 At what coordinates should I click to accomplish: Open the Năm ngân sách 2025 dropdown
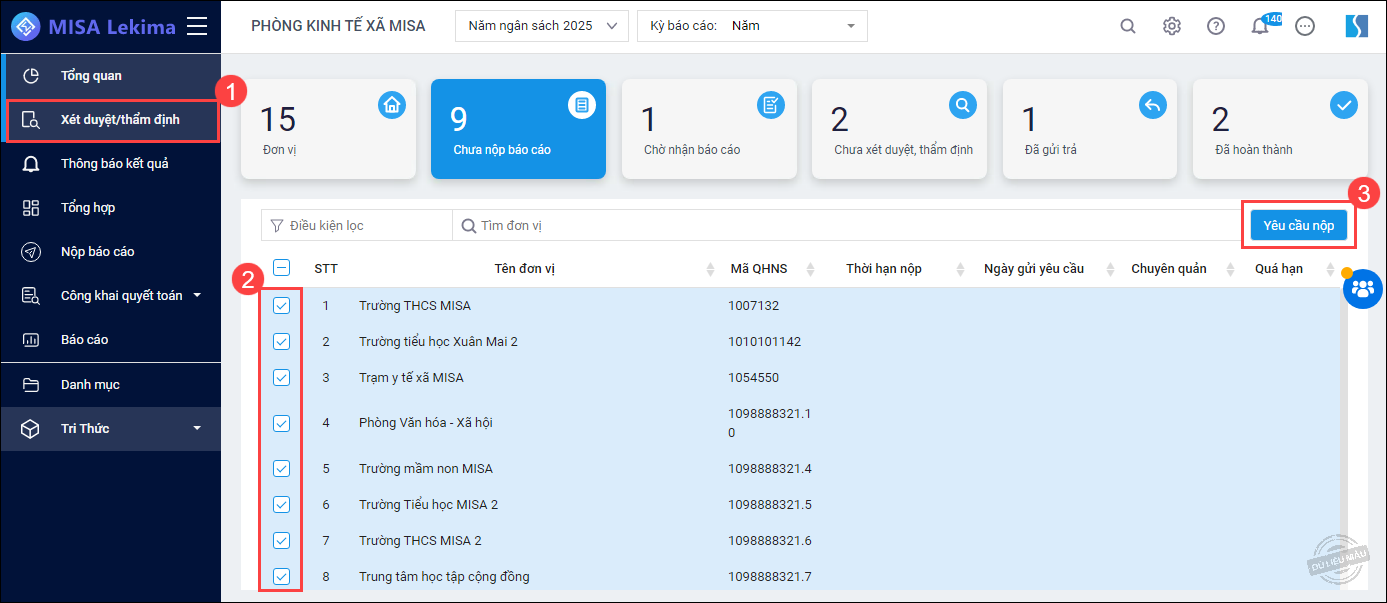[542, 26]
